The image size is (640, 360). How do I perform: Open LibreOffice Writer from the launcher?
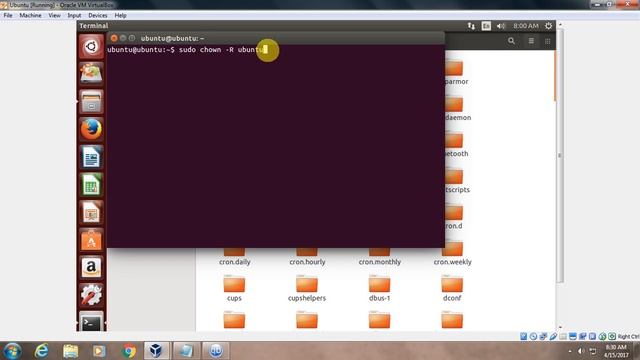click(x=91, y=157)
